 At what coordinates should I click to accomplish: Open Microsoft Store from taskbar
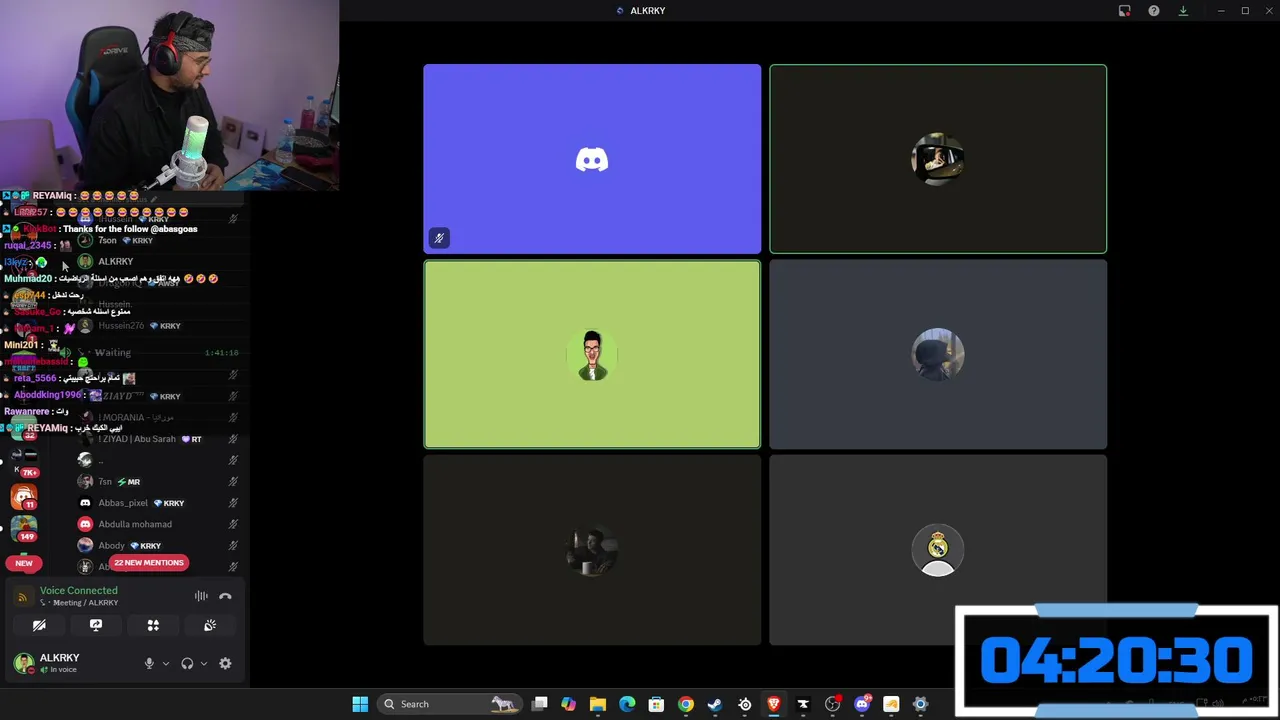[656, 704]
